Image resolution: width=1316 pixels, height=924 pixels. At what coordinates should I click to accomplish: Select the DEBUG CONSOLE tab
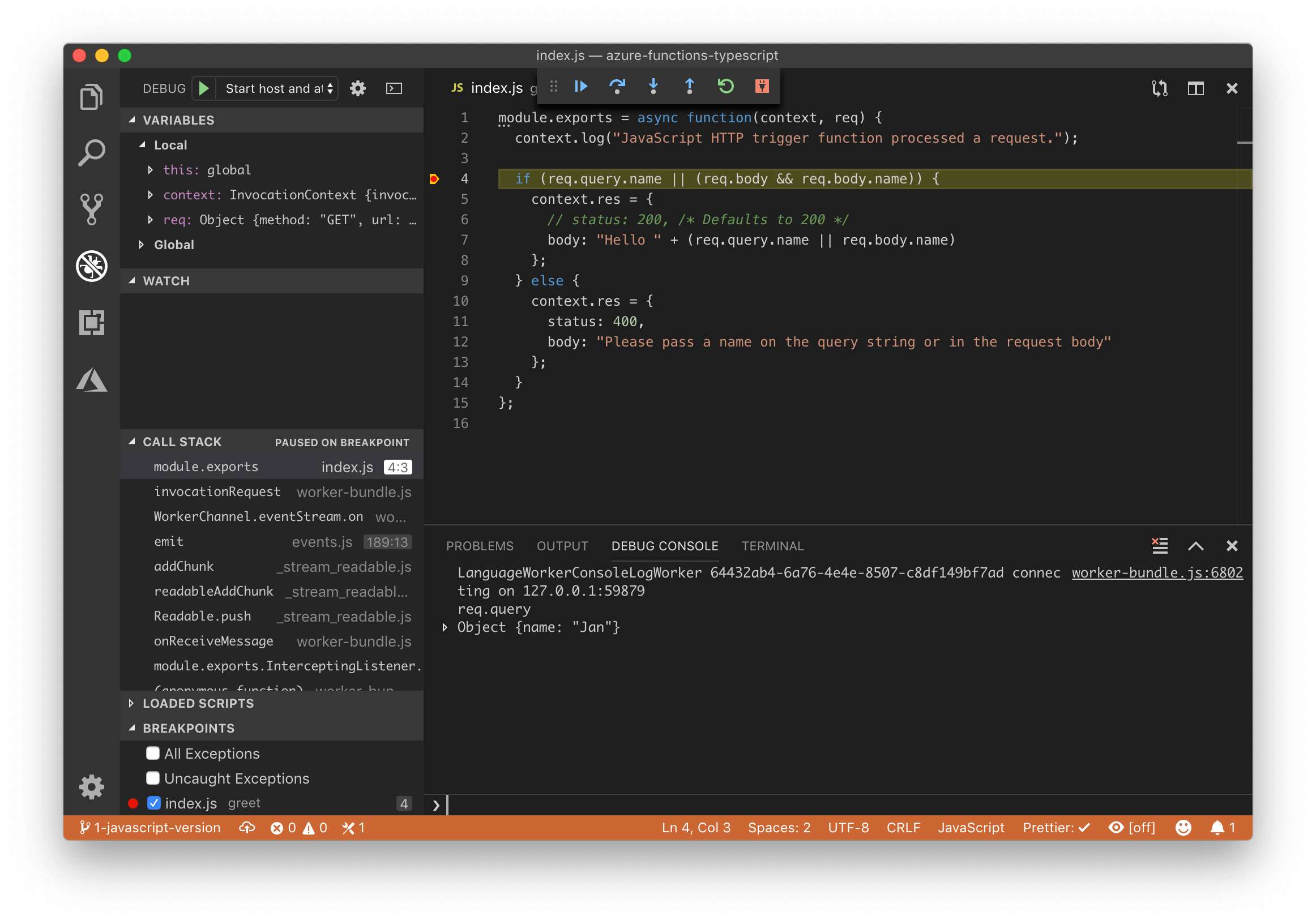(x=666, y=545)
